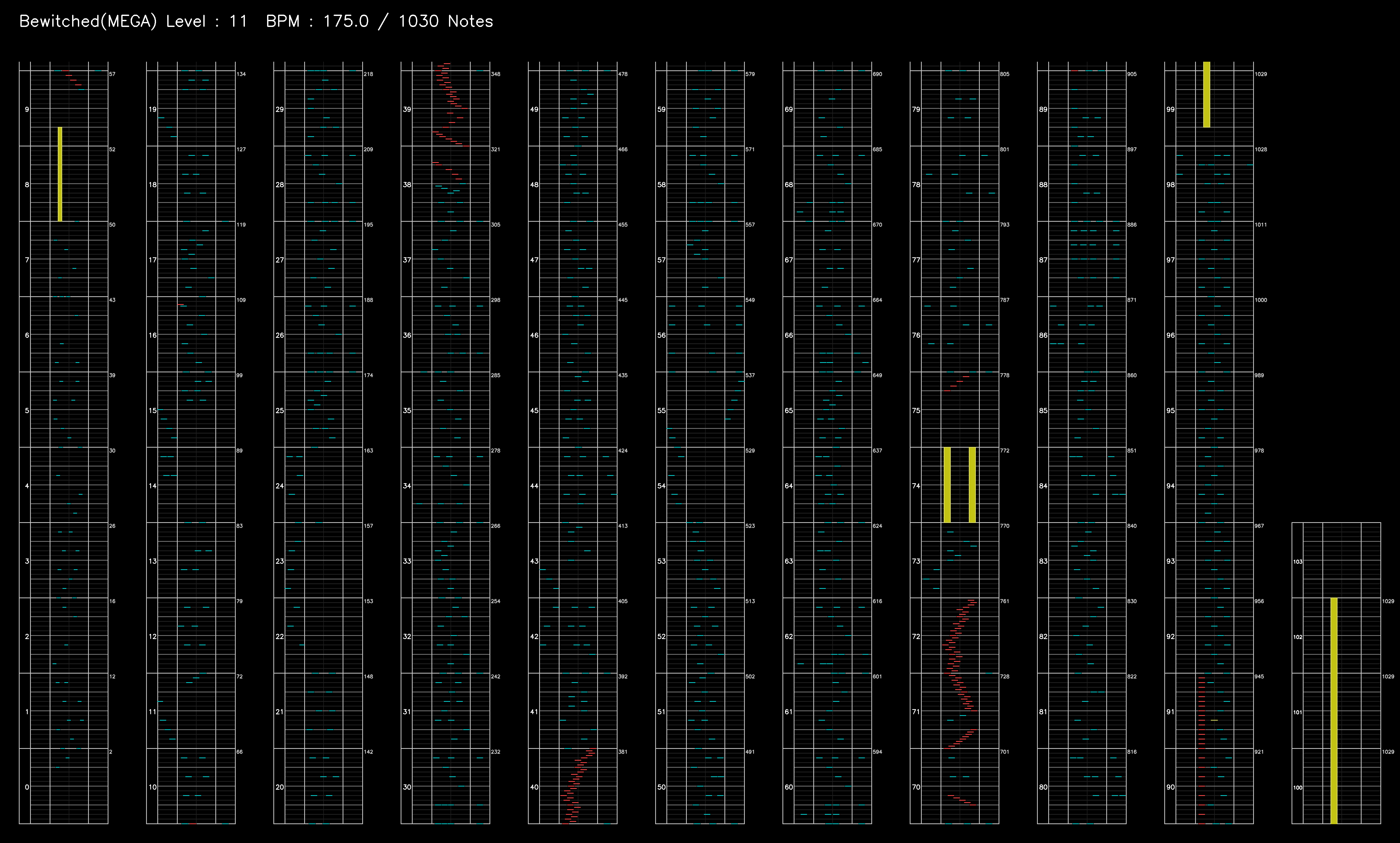
Task: Click measure label 24
Action: pos(279,486)
